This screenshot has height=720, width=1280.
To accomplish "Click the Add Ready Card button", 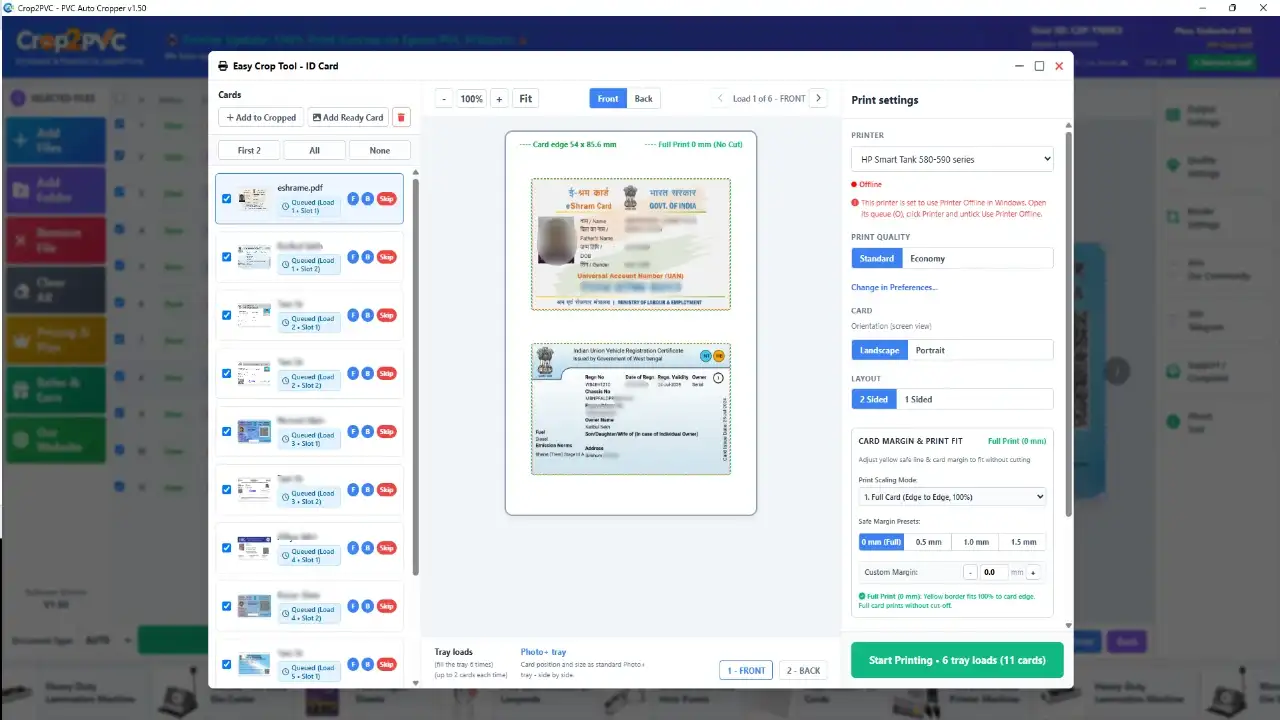I will tap(348, 117).
